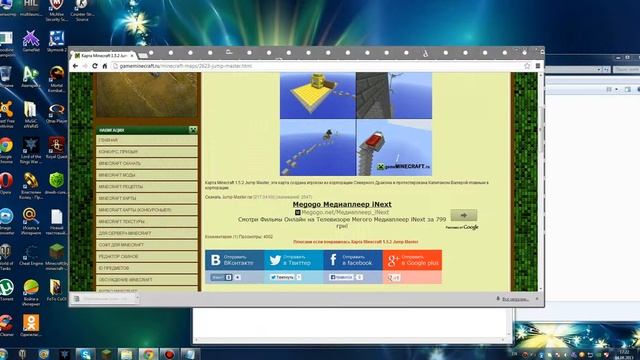Open a new Chrome tab
Viewport: 640px width, 360px height.
point(143,55)
